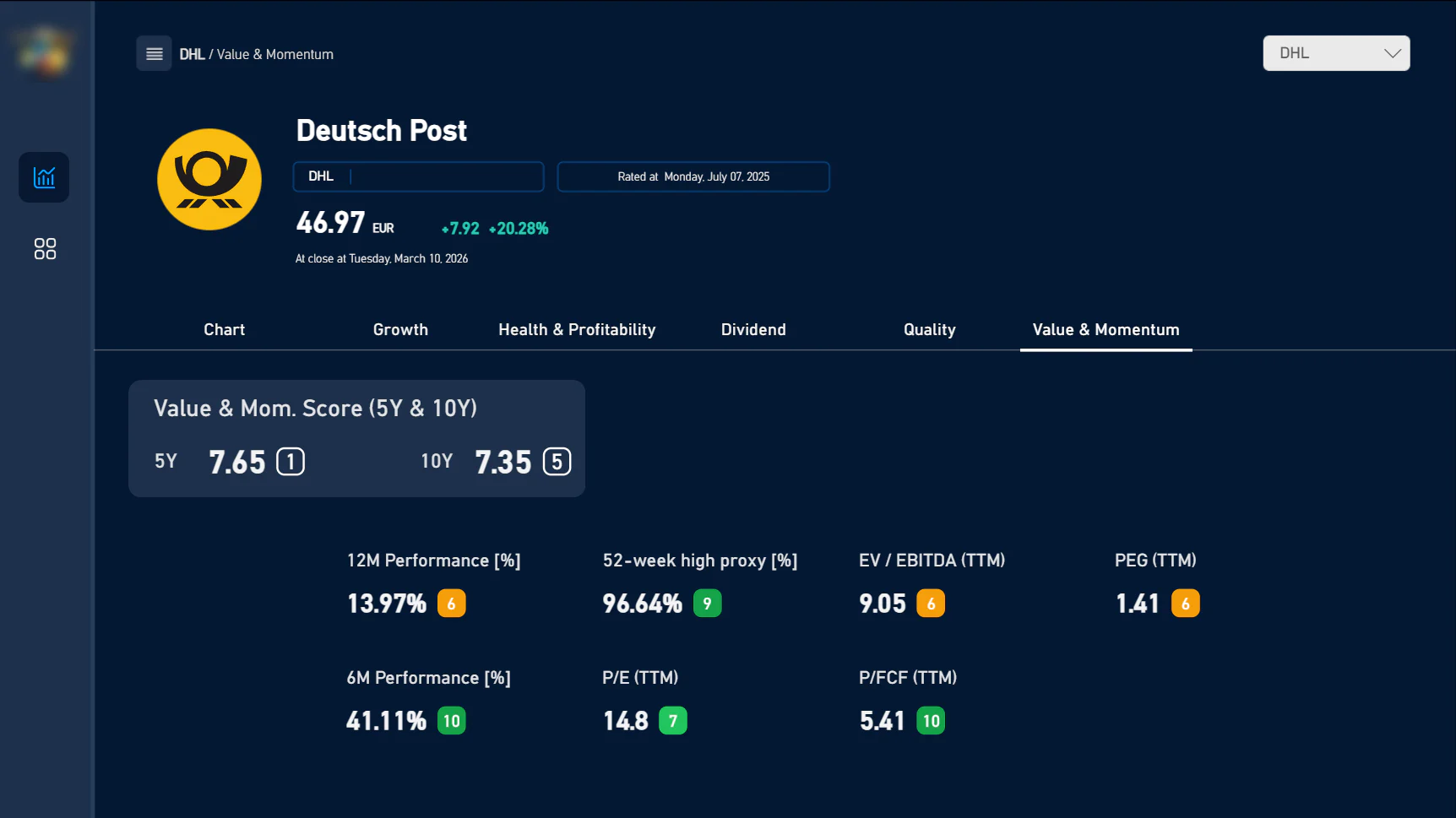
Task: Open the Health & Profitability tab
Action: coord(577,329)
